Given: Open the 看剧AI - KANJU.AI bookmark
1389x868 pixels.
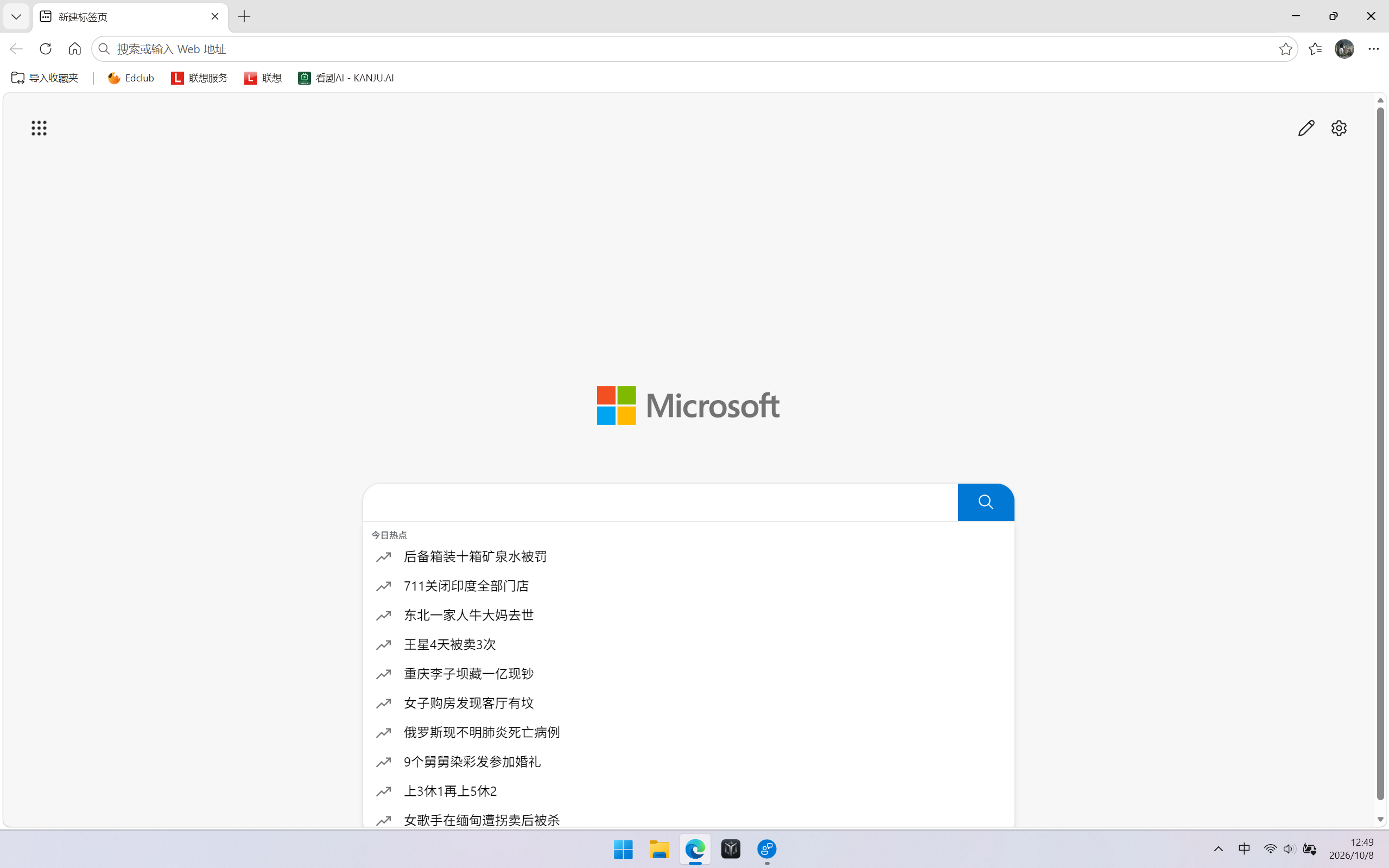Looking at the screenshot, I should pyautogui.click(x=346, y=78).
